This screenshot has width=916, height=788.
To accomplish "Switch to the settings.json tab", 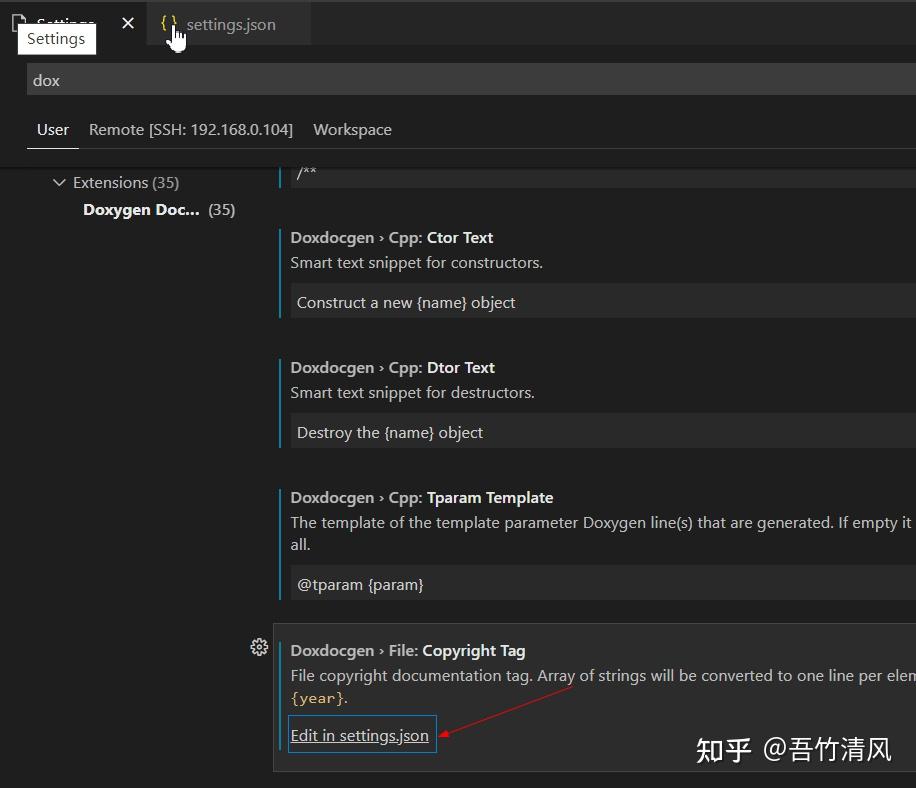I will 230,24.
